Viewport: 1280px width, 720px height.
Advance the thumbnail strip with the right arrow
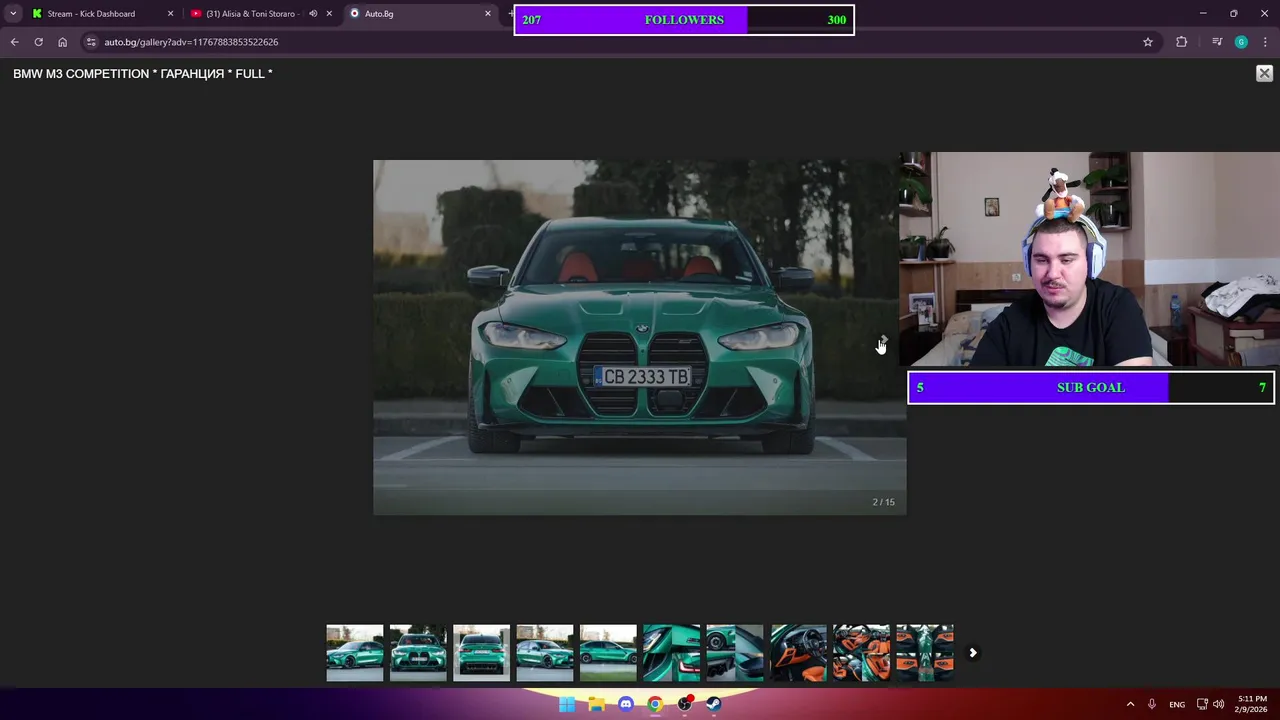coord(972,653)
